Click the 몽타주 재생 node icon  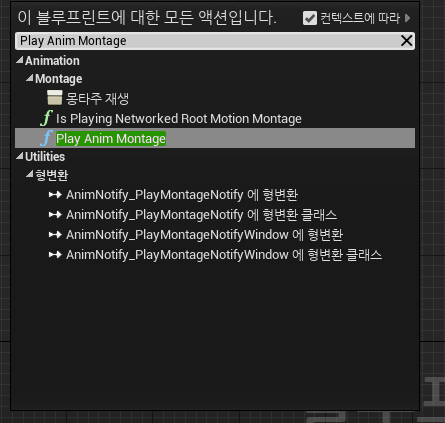pyautogui.click(x=55, y=98)
